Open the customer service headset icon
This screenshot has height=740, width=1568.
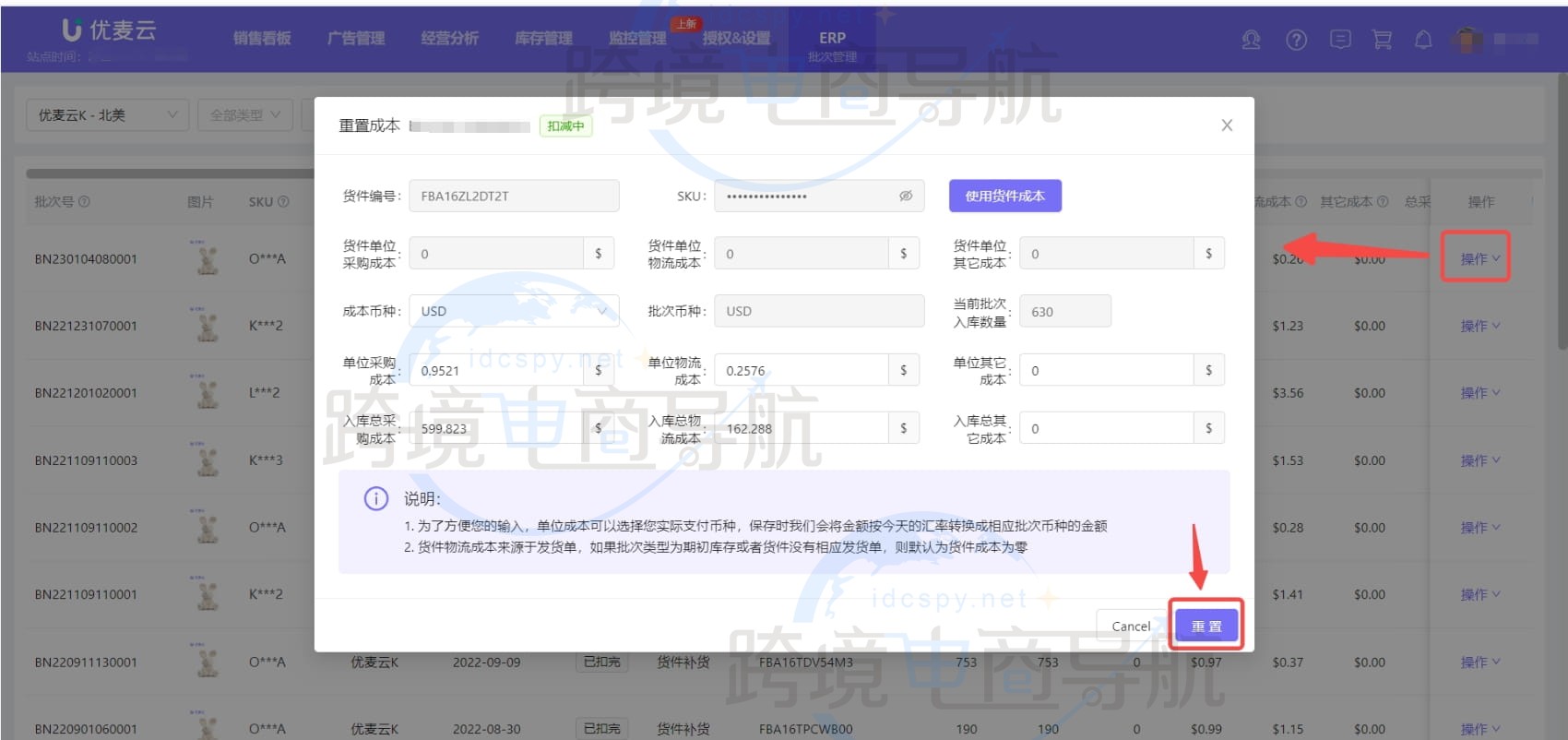(x=1251, y=40)
